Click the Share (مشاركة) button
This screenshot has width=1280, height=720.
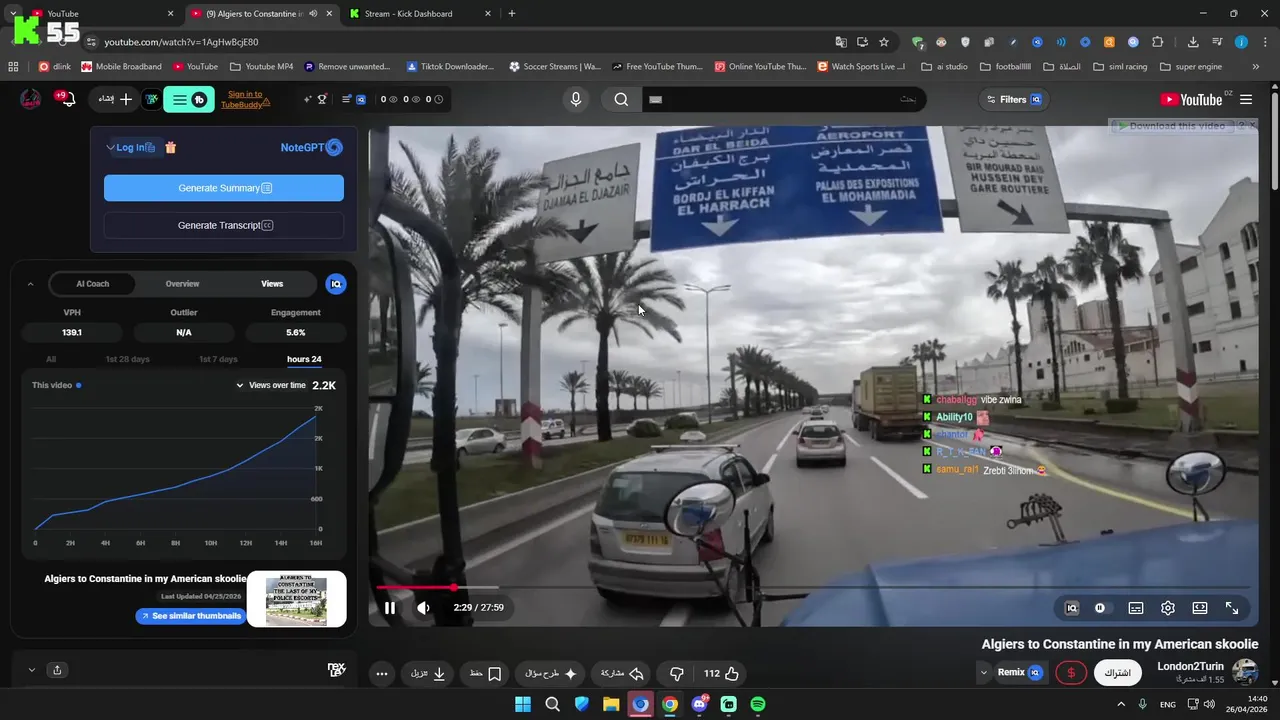[x=622, y=674]
